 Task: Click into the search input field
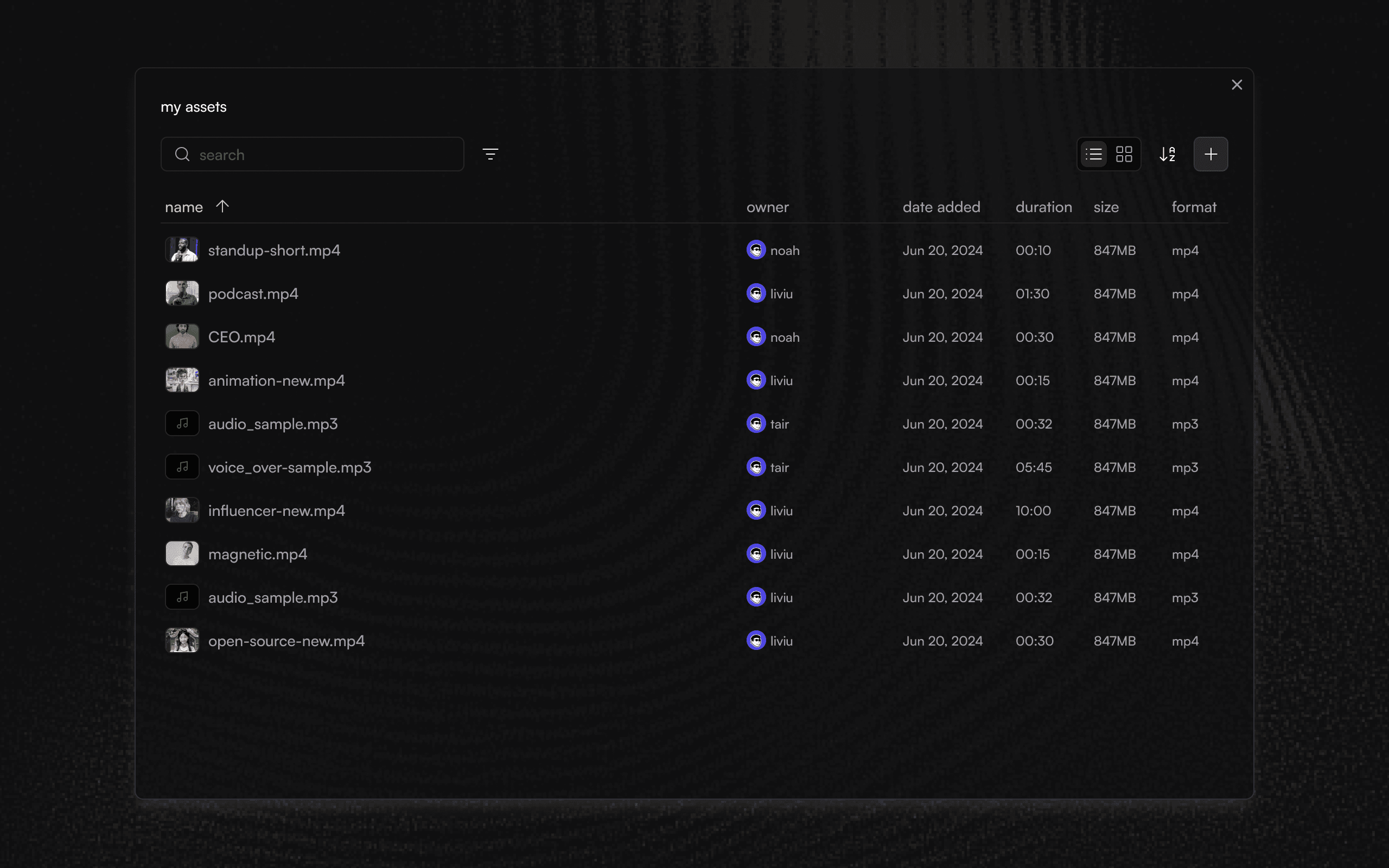(321, 155)
